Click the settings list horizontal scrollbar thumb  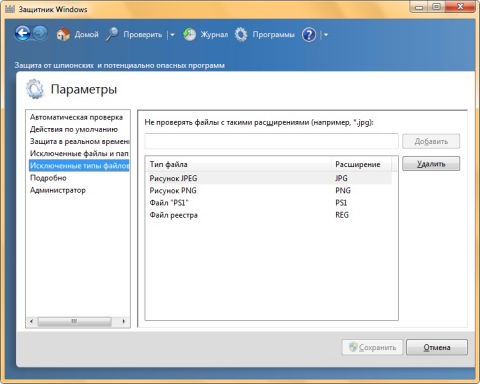74,321
